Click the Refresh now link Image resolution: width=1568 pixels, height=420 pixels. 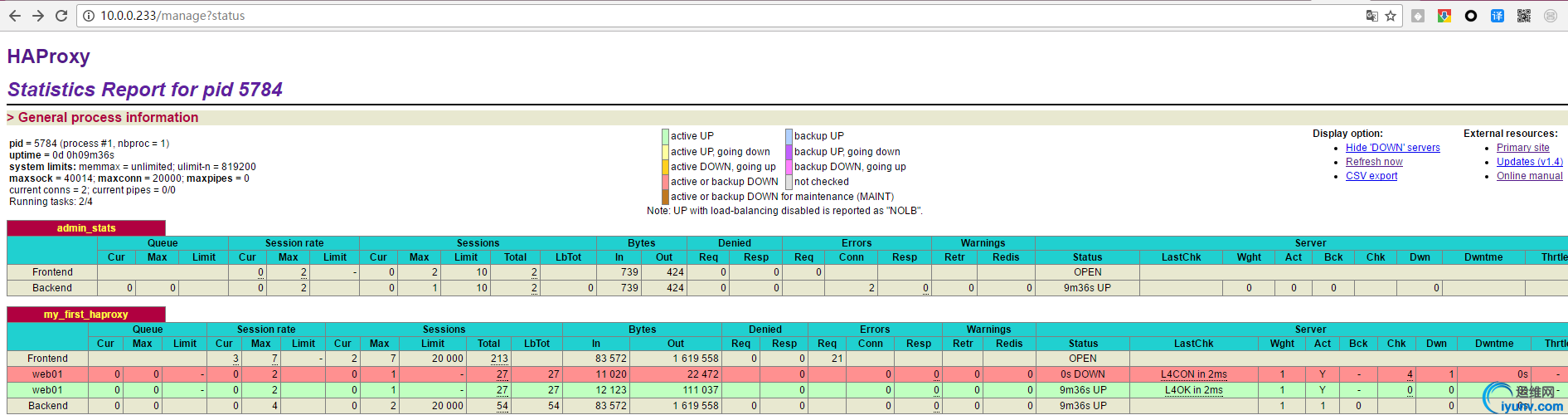[1374, 162]
